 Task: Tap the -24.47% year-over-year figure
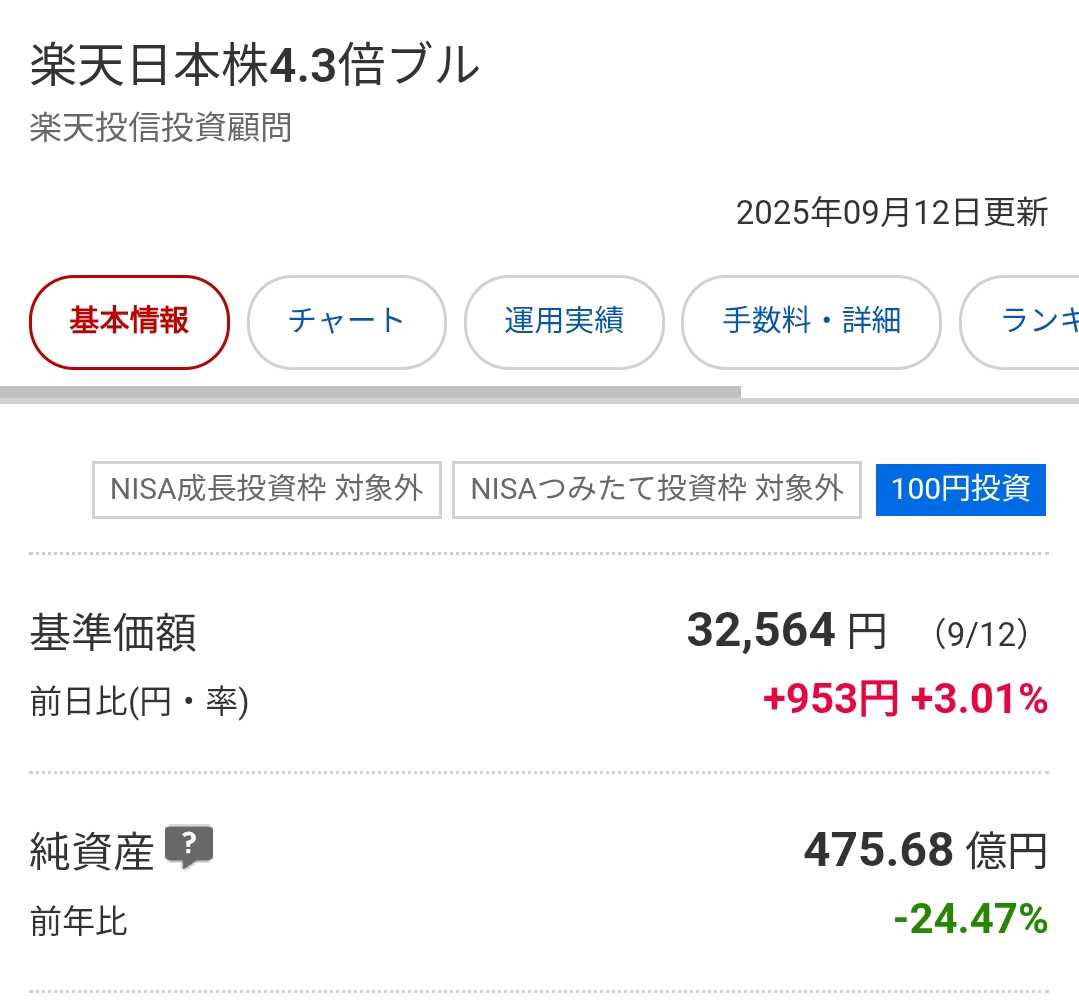point(970,918)
